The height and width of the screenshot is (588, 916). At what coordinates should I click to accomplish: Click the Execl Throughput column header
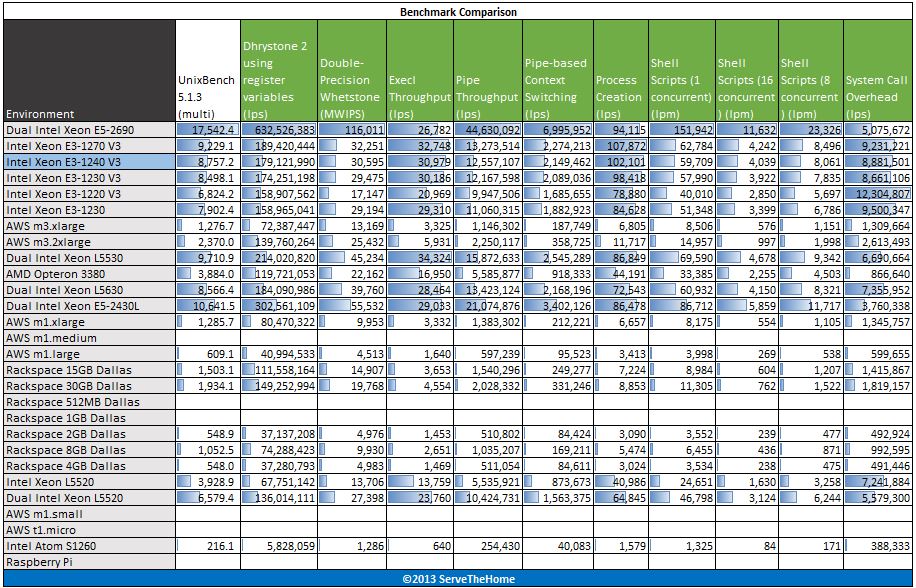tap(419, 71)
